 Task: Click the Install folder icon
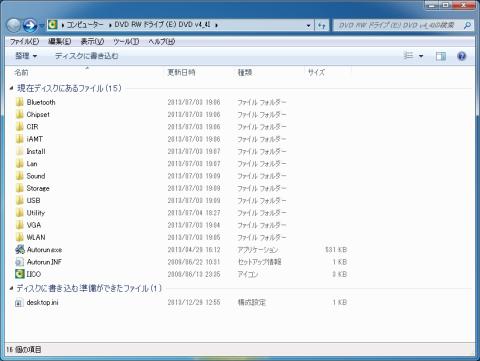click(x=20, y=151)
